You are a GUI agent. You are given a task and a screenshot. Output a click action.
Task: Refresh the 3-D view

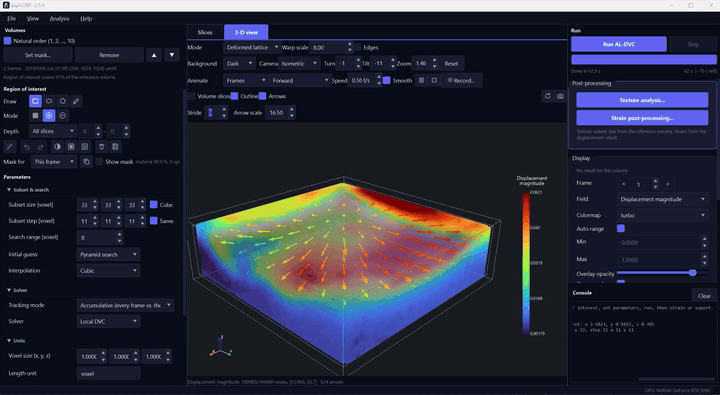pos(547,96)
